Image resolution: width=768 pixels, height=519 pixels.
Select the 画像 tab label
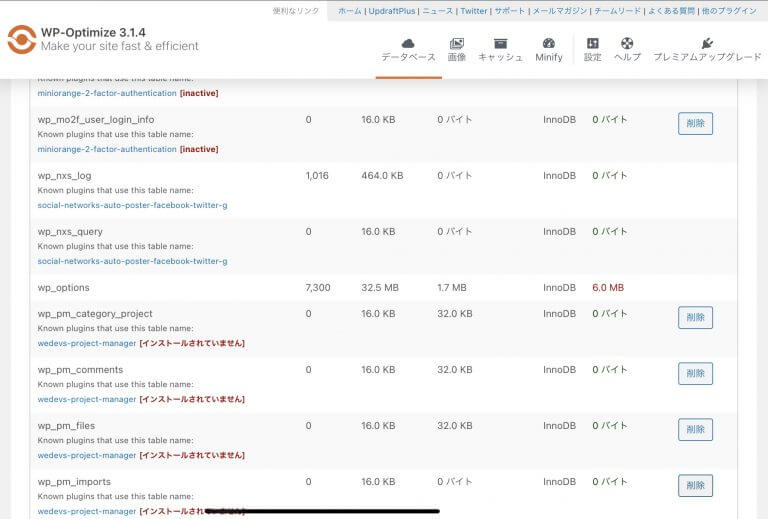tap(456, 57)
